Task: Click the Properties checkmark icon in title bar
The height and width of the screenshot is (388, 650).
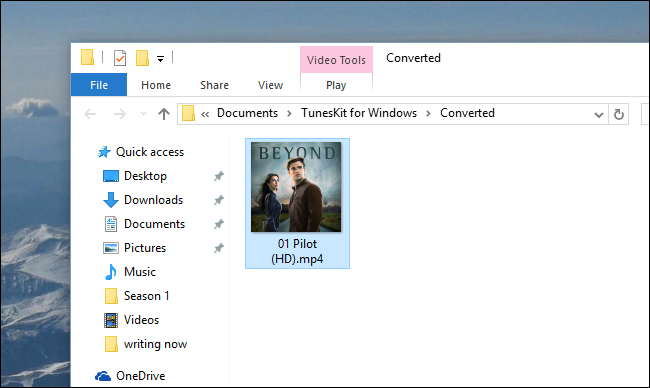Action: 120,58
